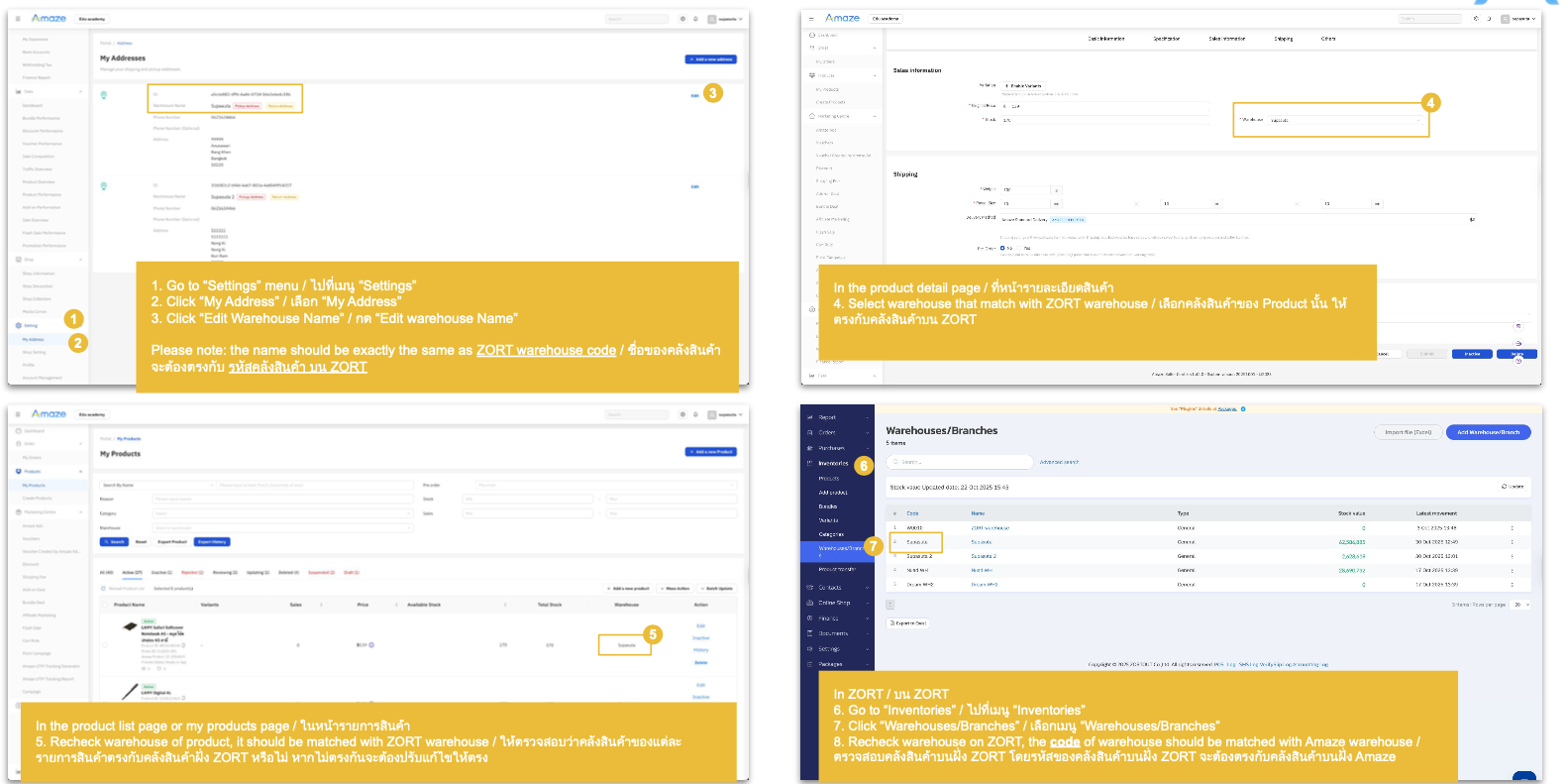Screen dimensions: 1568x784
Task: Click the location pin icon beside Supasuta address
Action: 104,95
